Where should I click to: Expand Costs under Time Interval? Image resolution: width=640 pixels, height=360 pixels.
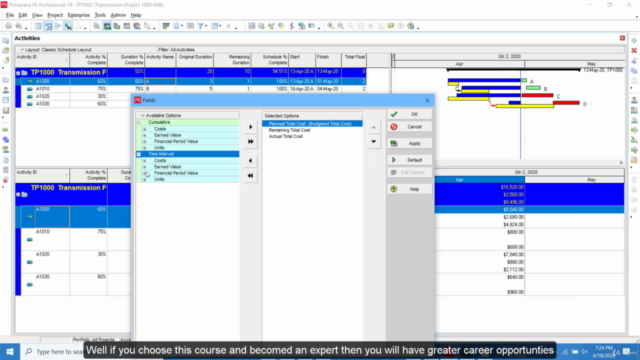pos(144,161)
